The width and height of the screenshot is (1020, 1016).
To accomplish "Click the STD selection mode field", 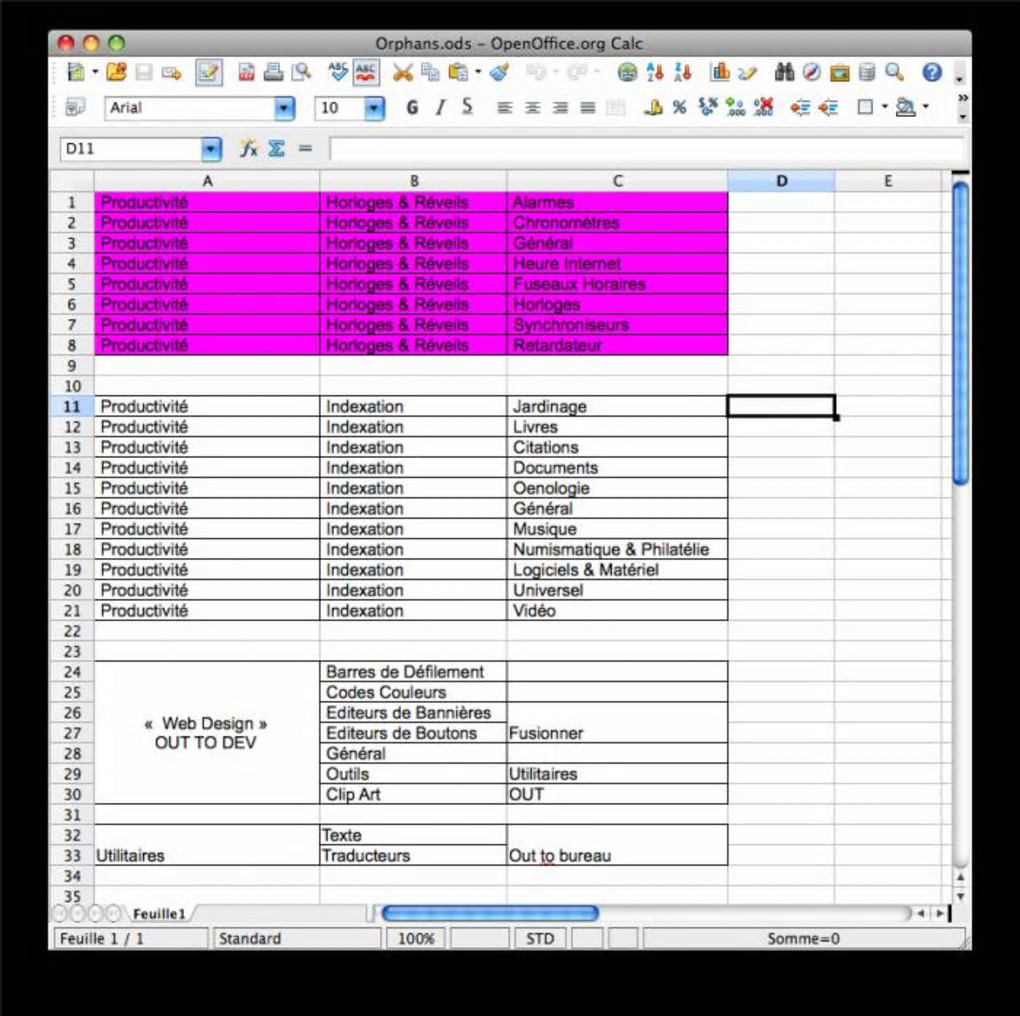I will 540,939.
